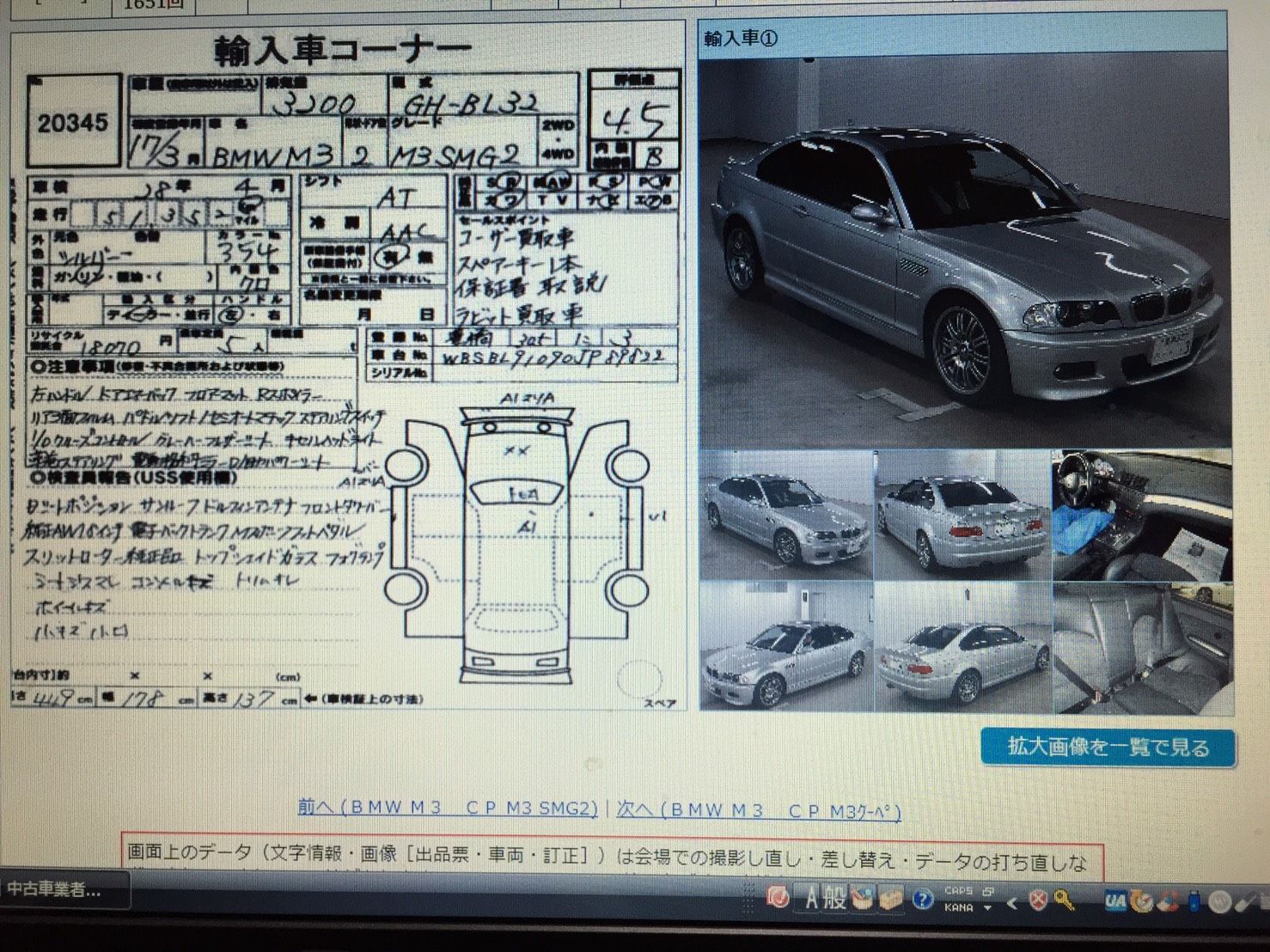
Task: Open the grey round tray icon
Action: tap(1219, 901)
